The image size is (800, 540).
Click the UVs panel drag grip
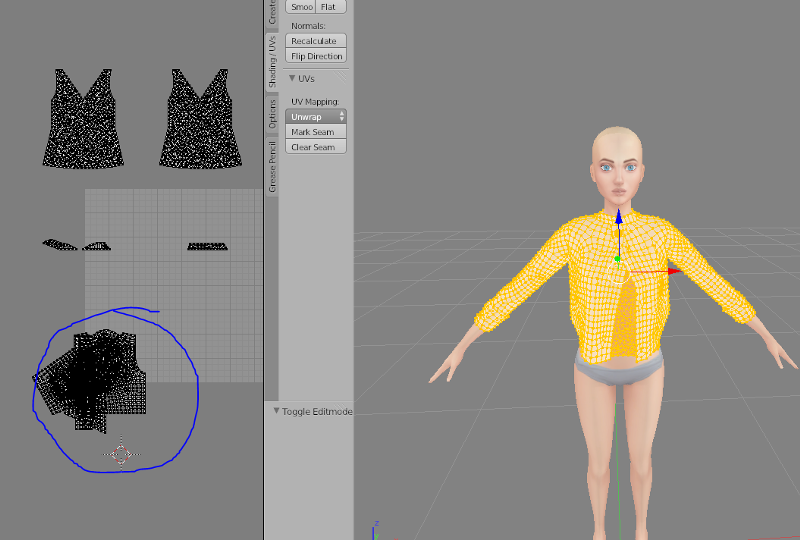pos(342,78)
